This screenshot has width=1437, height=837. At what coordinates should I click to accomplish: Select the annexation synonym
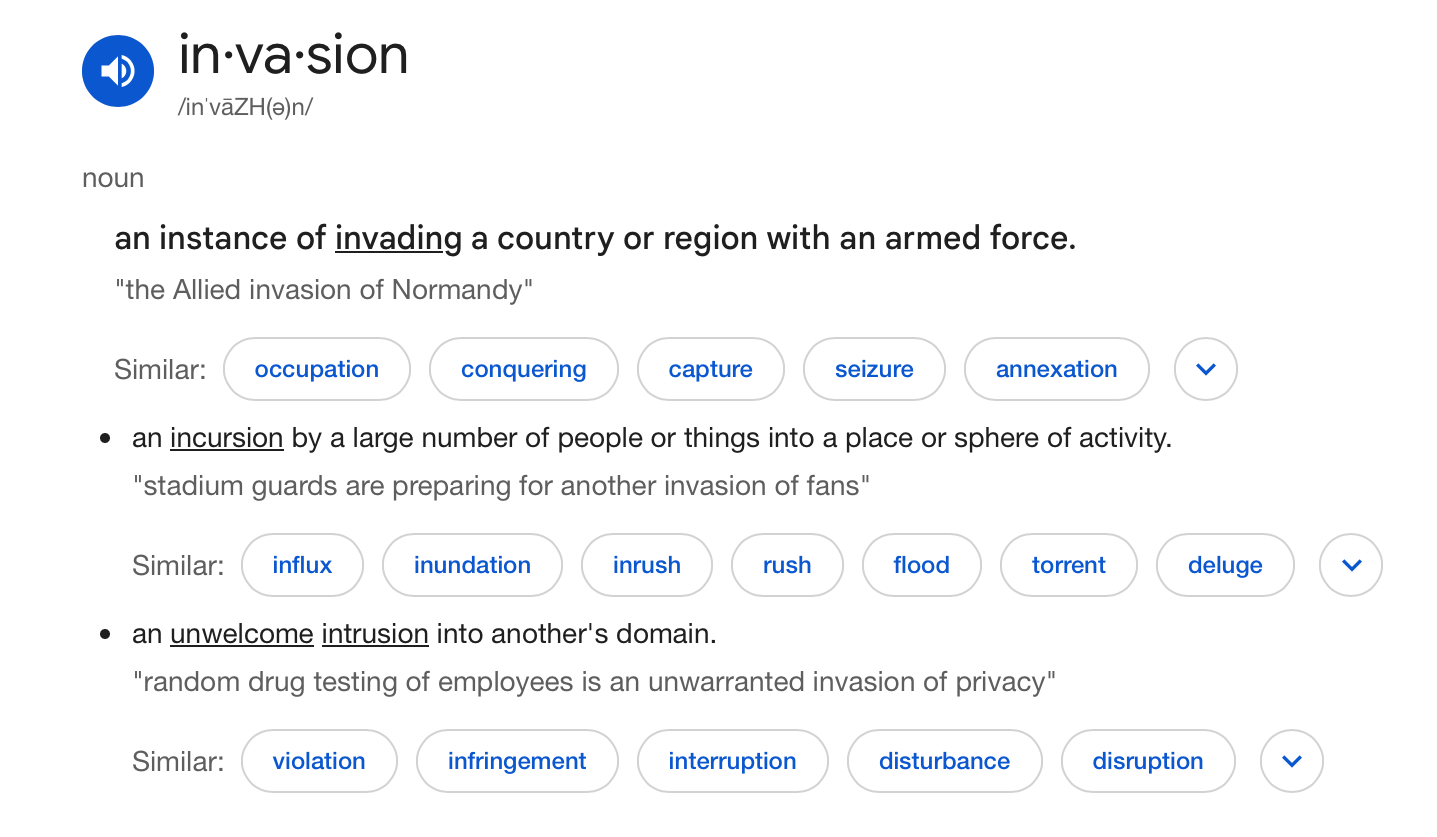point(1056,369)
